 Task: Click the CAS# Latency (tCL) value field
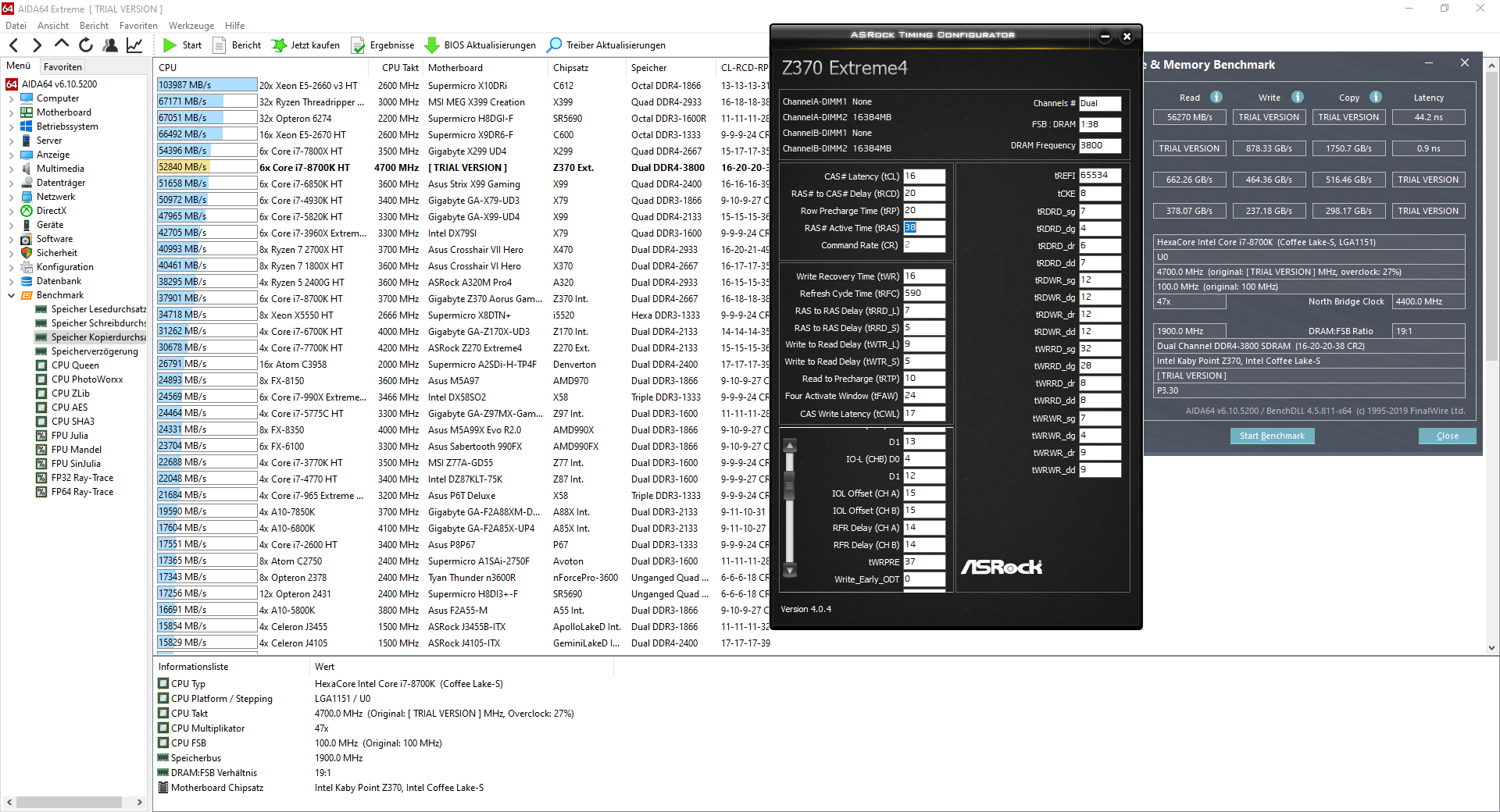[x=924, y=176]
